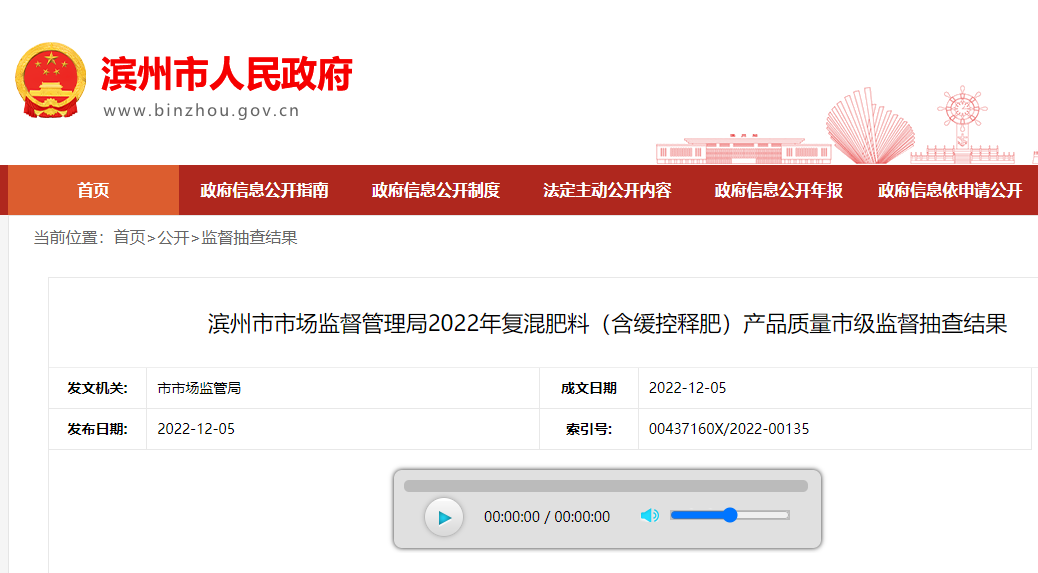Screen dimensions: 1038x573
Task: Go to 公开 in the breadcrumb
Action: point(173,238)
